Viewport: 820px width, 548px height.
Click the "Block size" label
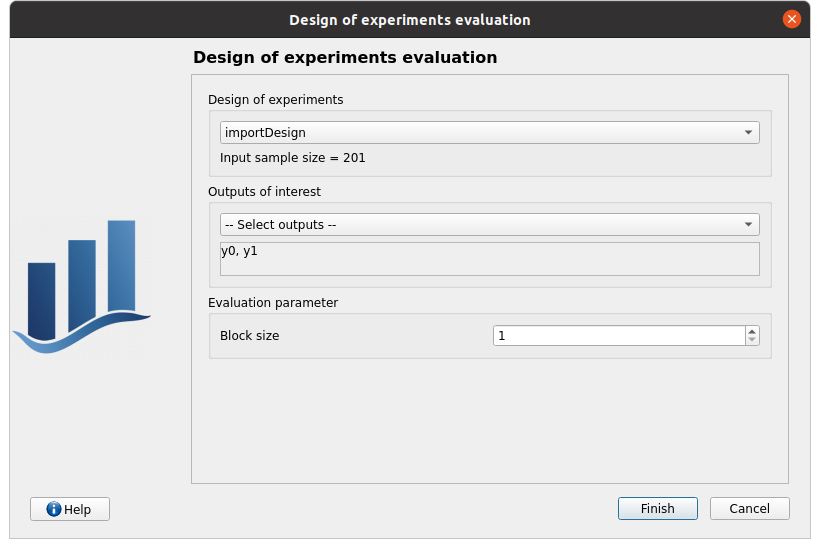coord(250,336)
